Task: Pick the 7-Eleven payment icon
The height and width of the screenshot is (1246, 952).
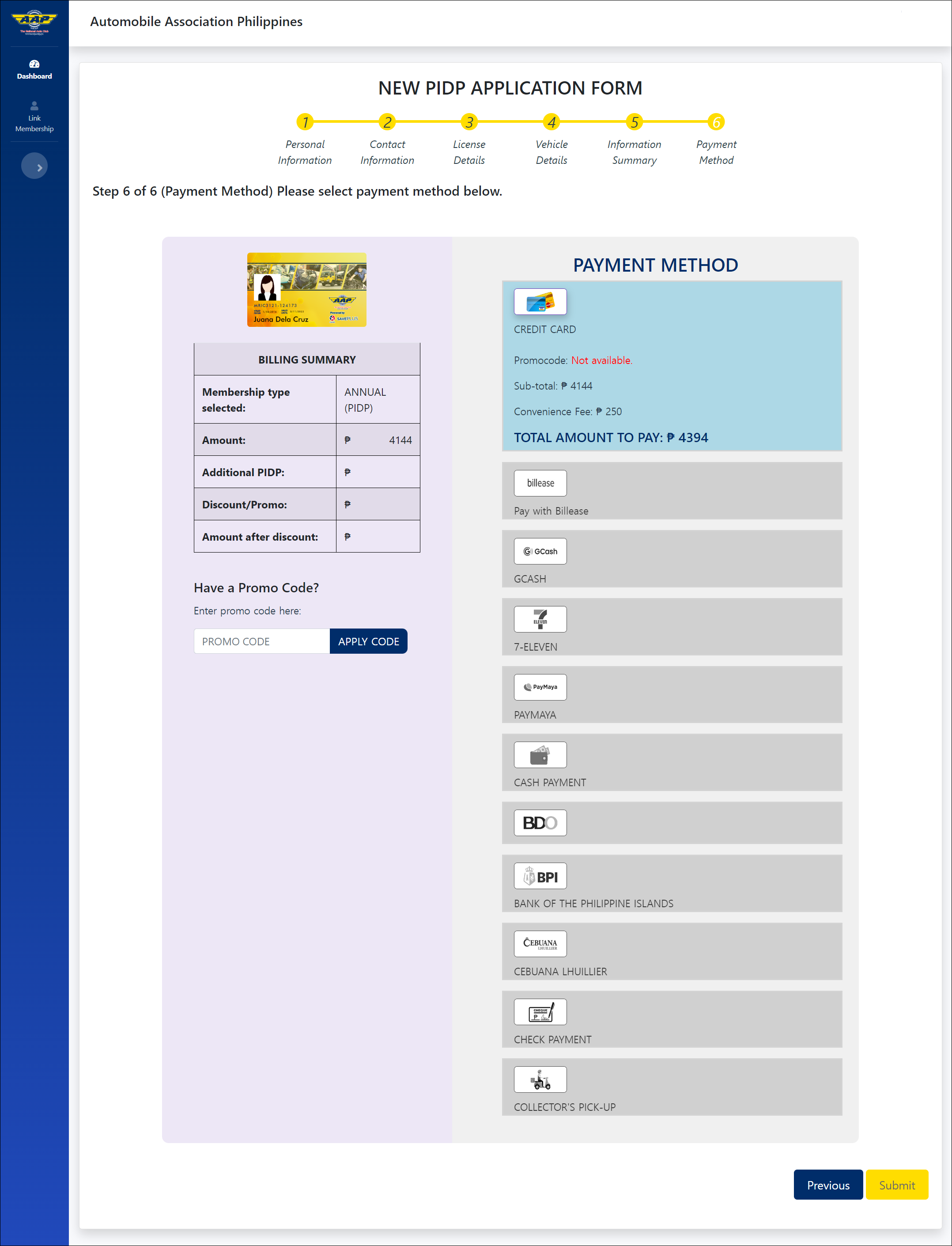Action: coord(540,619)
